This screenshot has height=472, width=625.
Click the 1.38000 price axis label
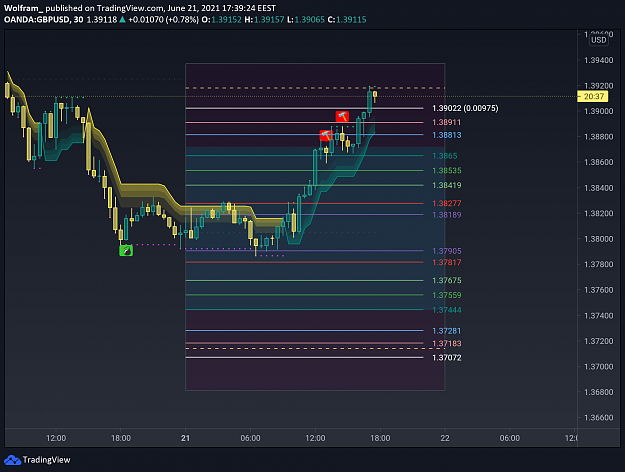click(x=598, y=239)
